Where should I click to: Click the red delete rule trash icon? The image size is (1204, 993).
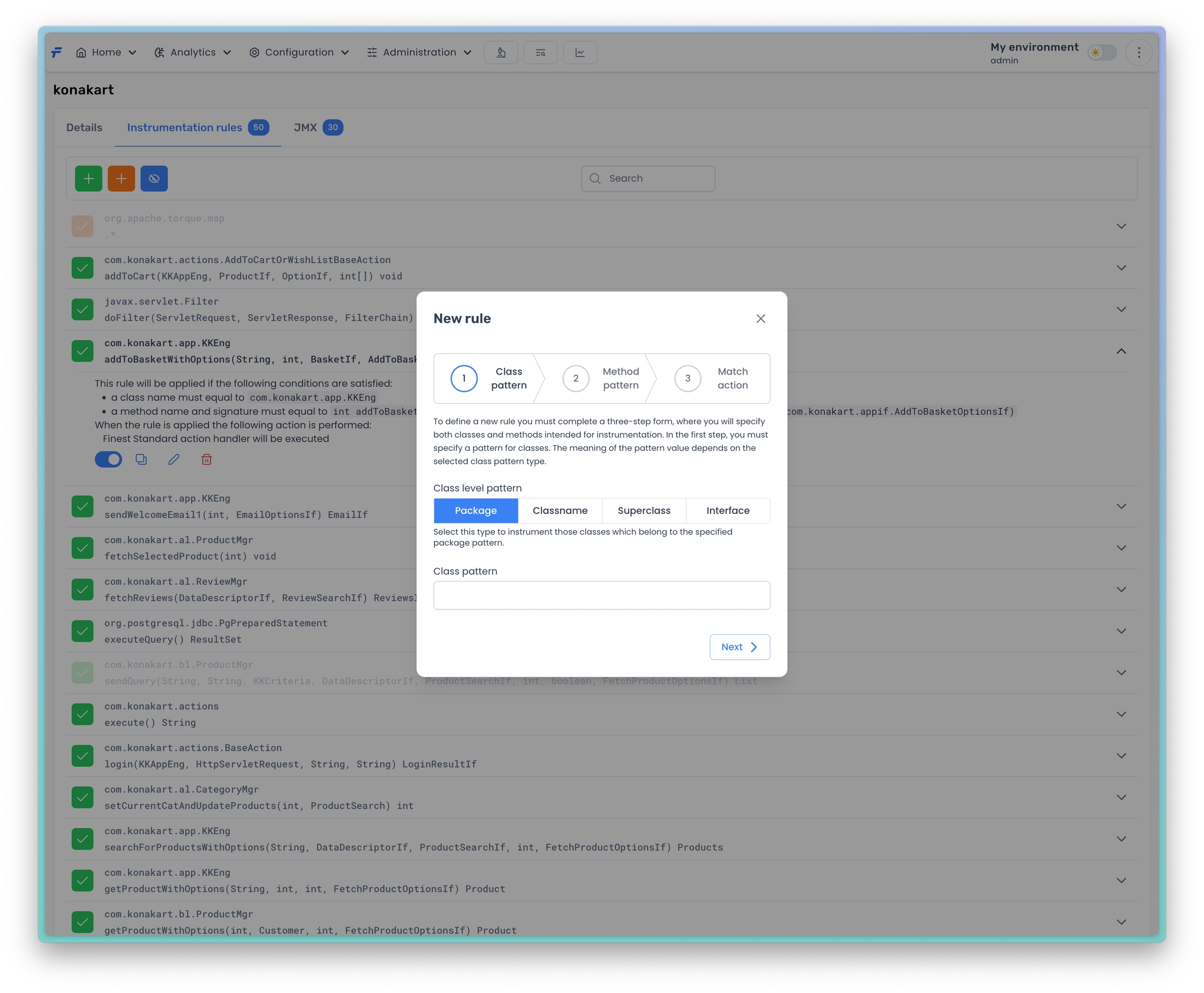pyautogui.click(x=206, y=459)
